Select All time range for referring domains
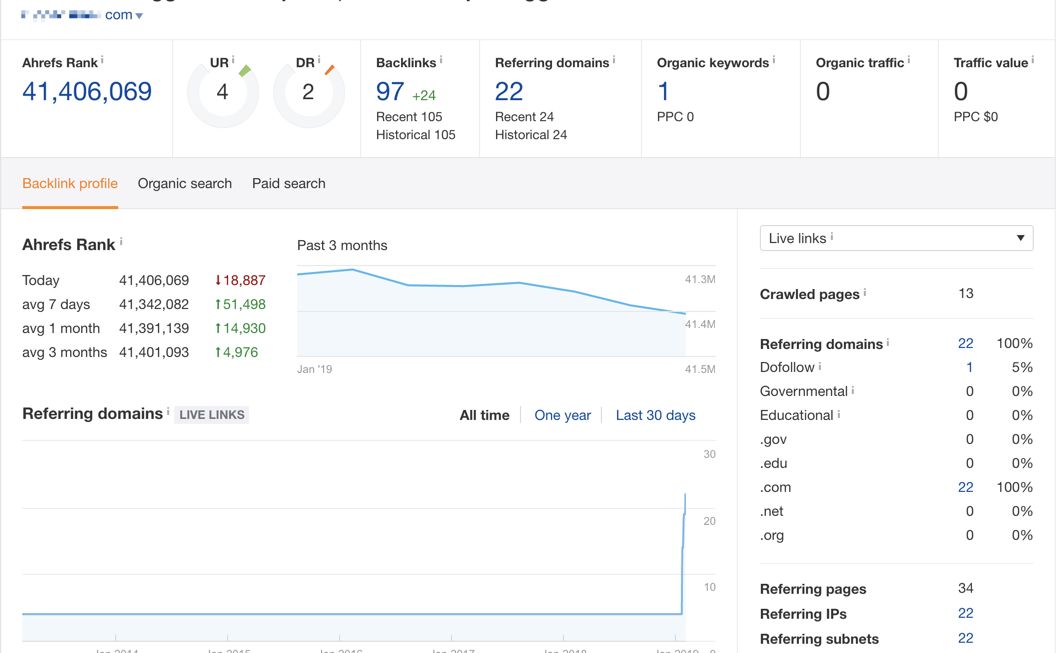Screen dimensions: 1060x653 [484, 415]
